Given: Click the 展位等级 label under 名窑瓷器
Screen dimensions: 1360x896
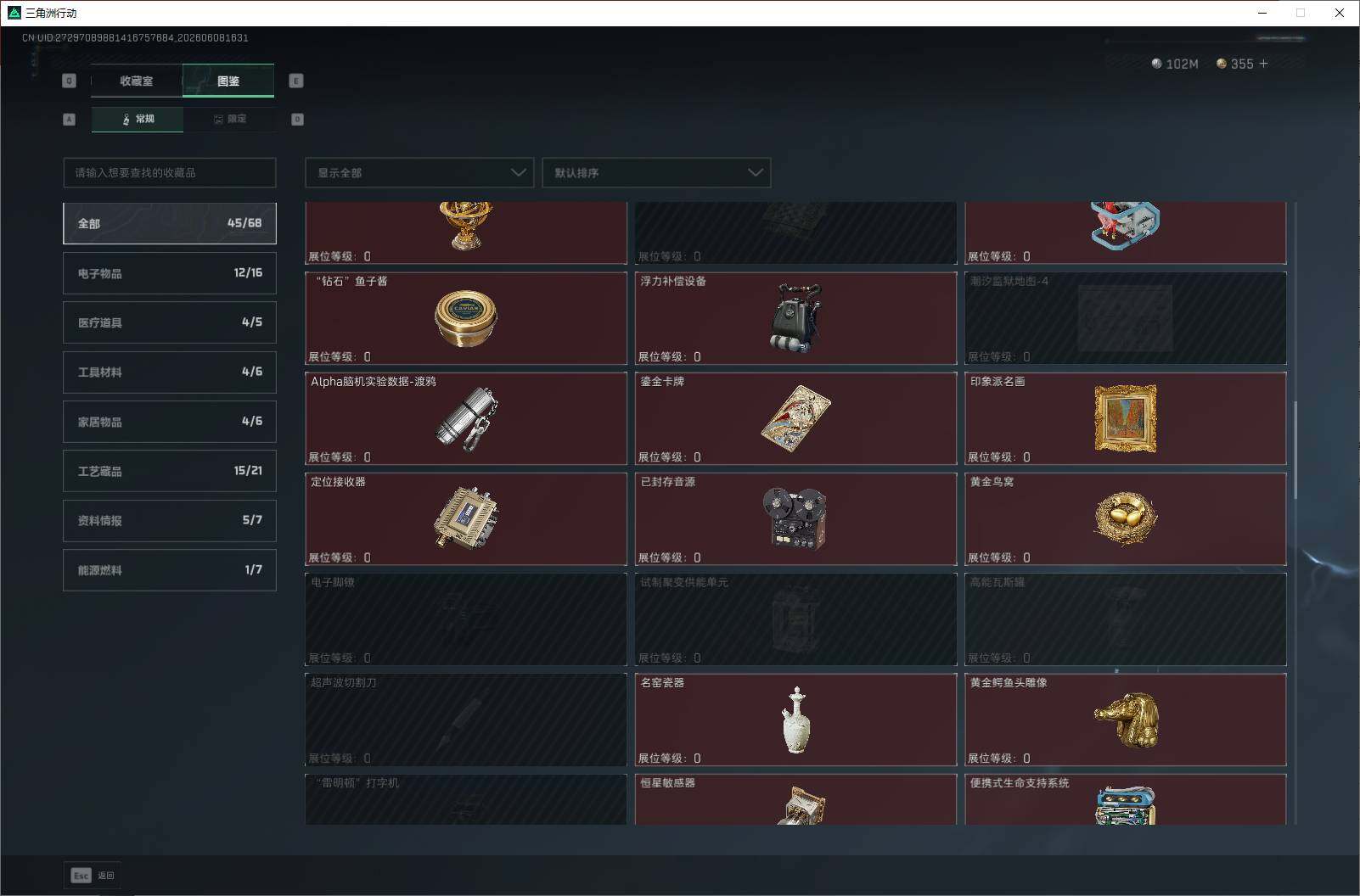Looking at the screenshot, I should tap(670, 759).
